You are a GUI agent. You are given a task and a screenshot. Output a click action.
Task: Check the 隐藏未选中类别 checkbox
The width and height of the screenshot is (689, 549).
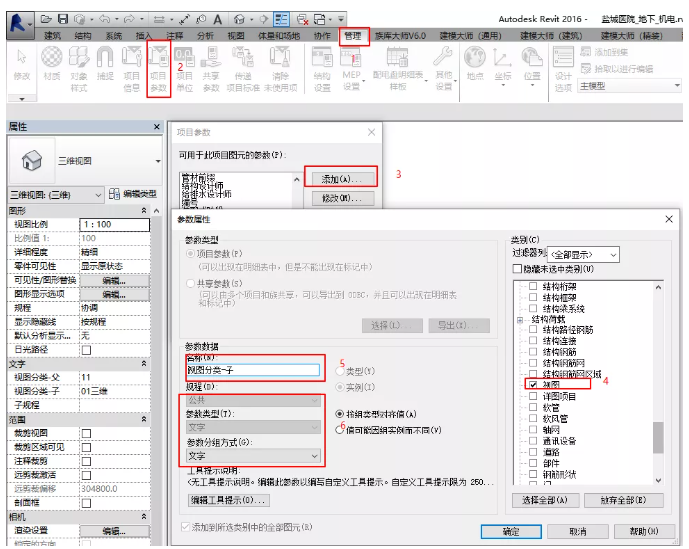tap(517, 269)
